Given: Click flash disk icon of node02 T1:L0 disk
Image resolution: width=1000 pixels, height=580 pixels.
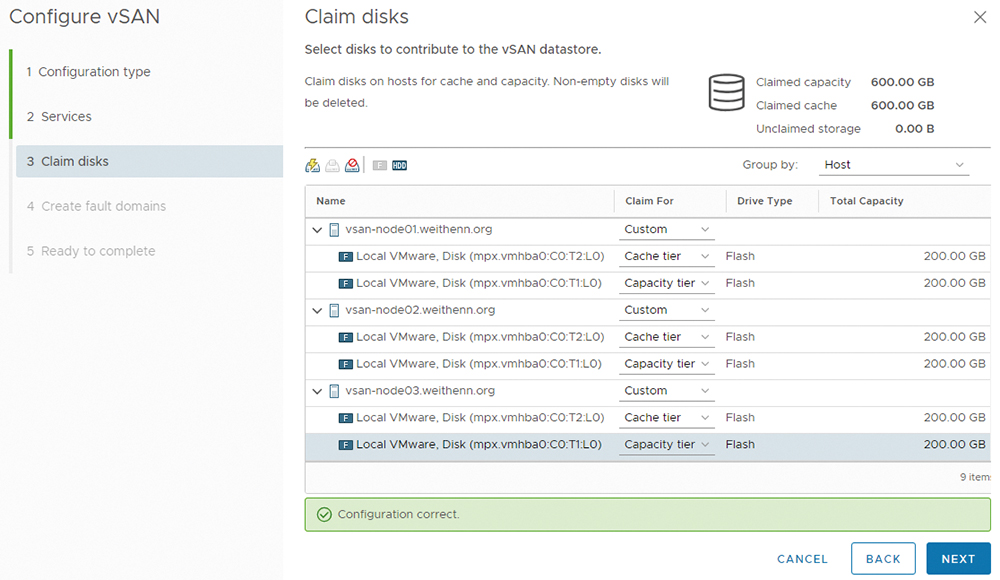Looking at the screenshot, I should (346, 364).
